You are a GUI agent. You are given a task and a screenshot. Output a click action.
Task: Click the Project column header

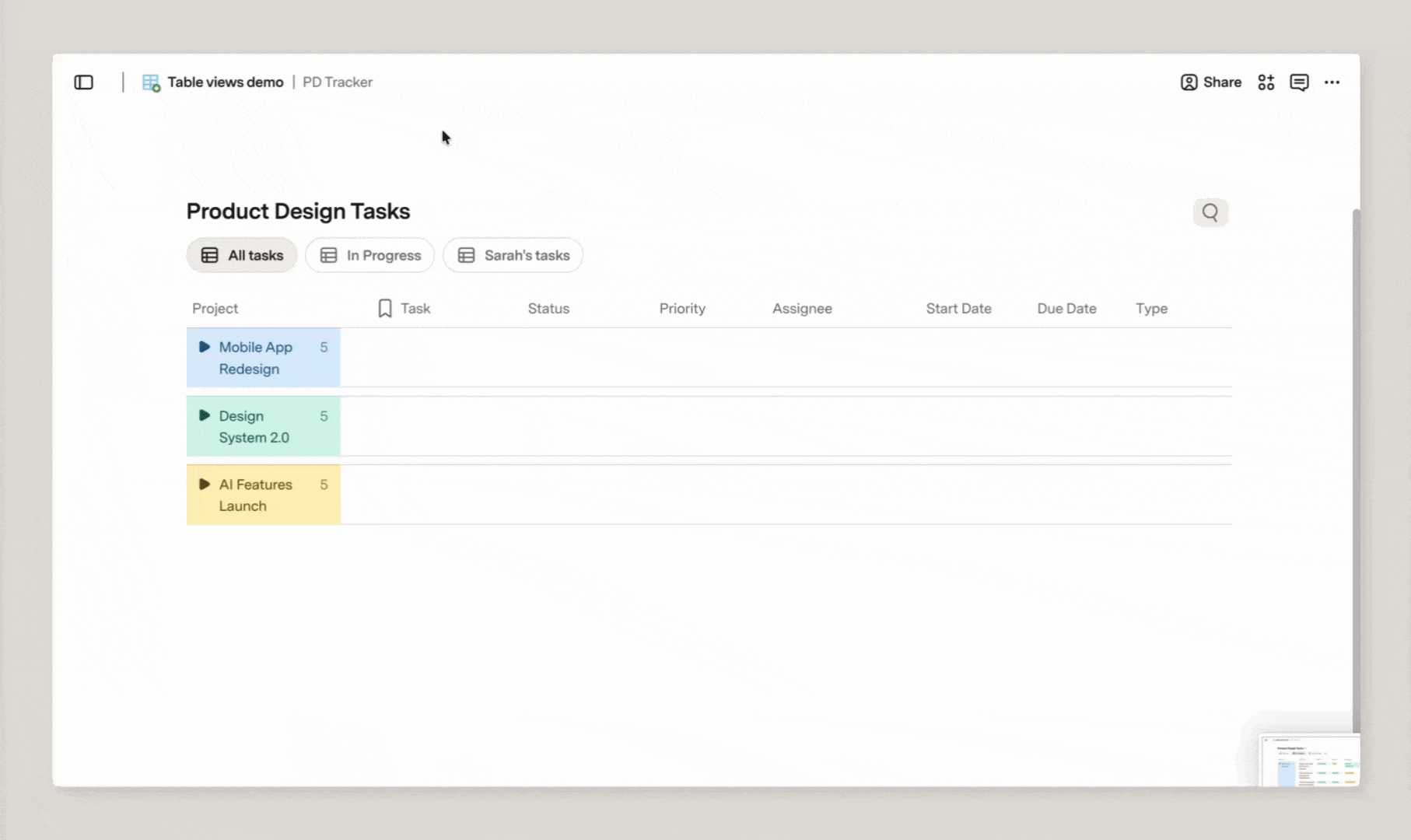click(x=215, y=309)
